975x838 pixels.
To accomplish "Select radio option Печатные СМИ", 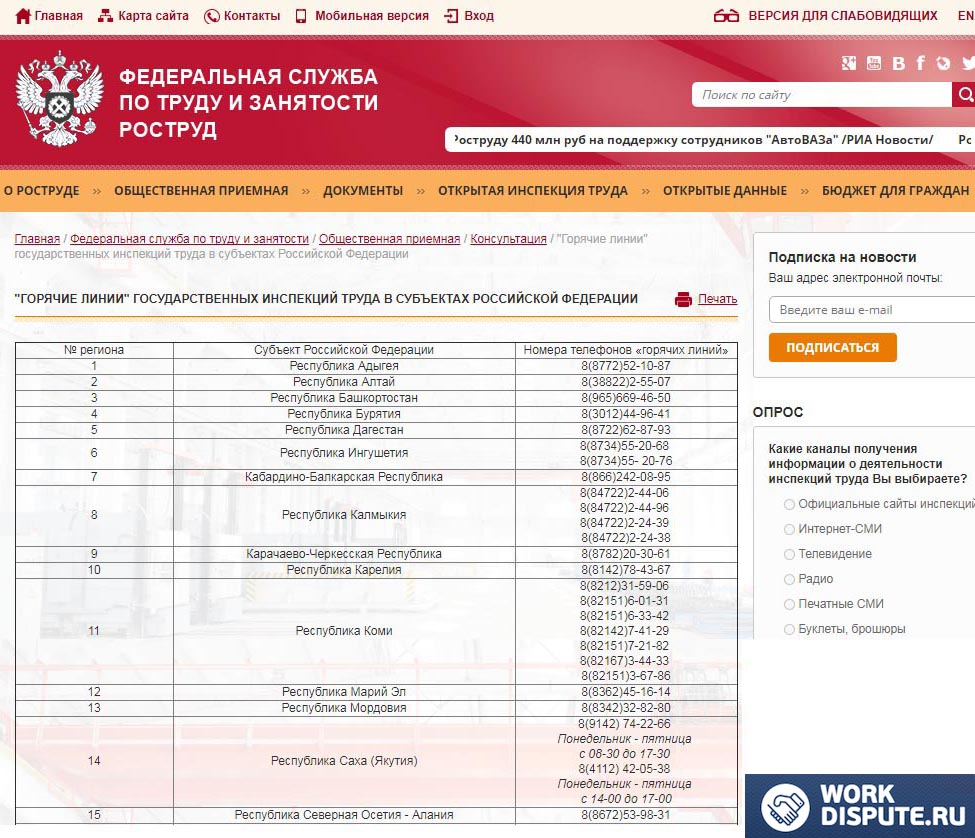I will (789, 604).
